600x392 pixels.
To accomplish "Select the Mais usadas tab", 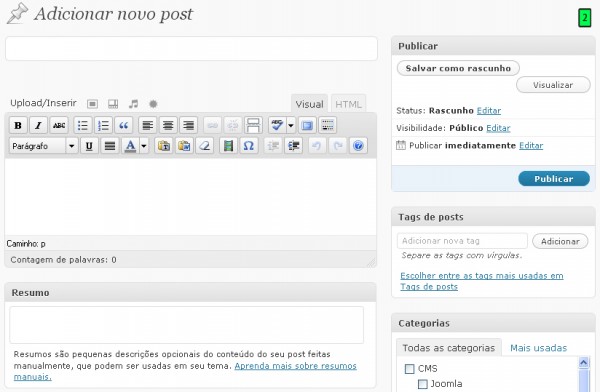I will pyautogui.click(x=538, y=348).
